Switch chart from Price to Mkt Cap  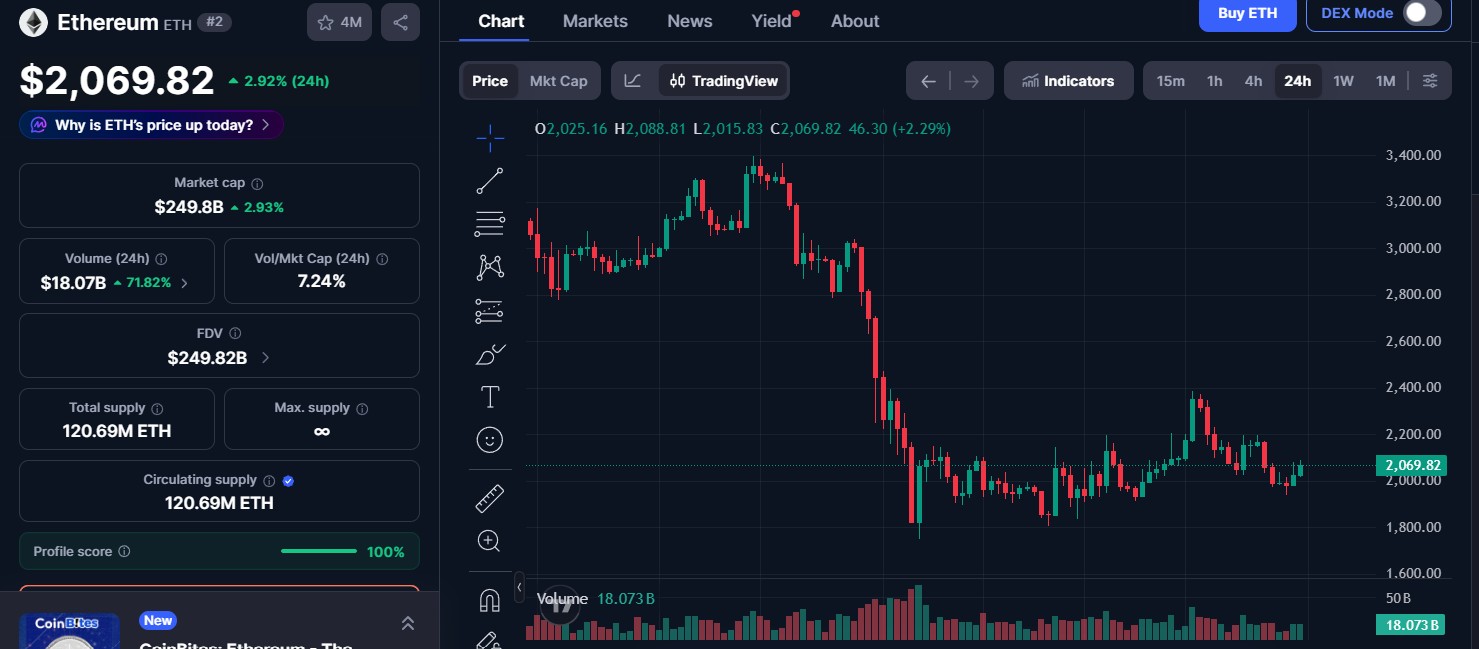558,80
